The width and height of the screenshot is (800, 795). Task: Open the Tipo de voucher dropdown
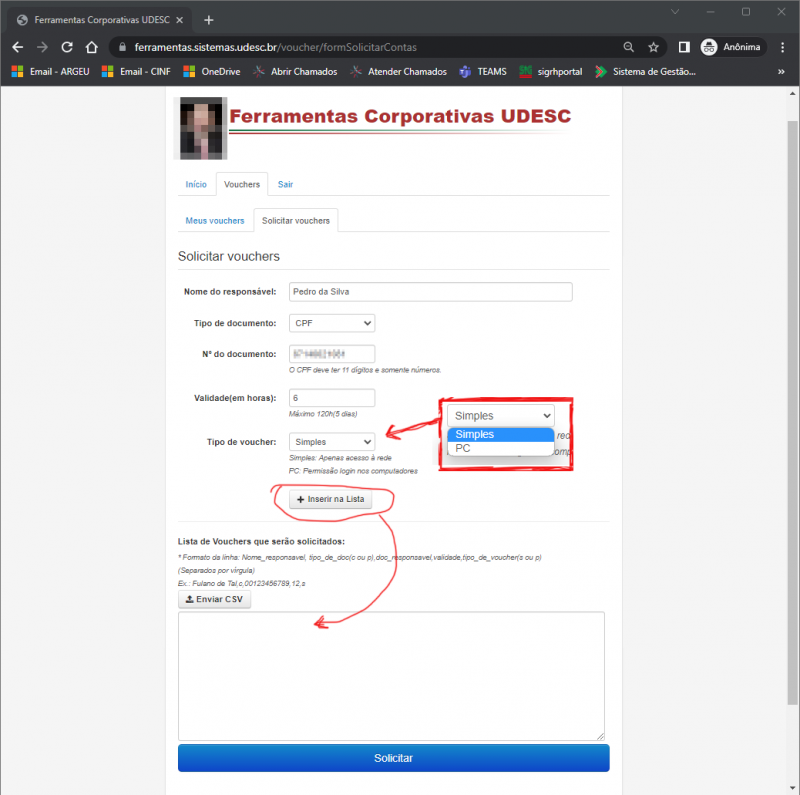331,441
